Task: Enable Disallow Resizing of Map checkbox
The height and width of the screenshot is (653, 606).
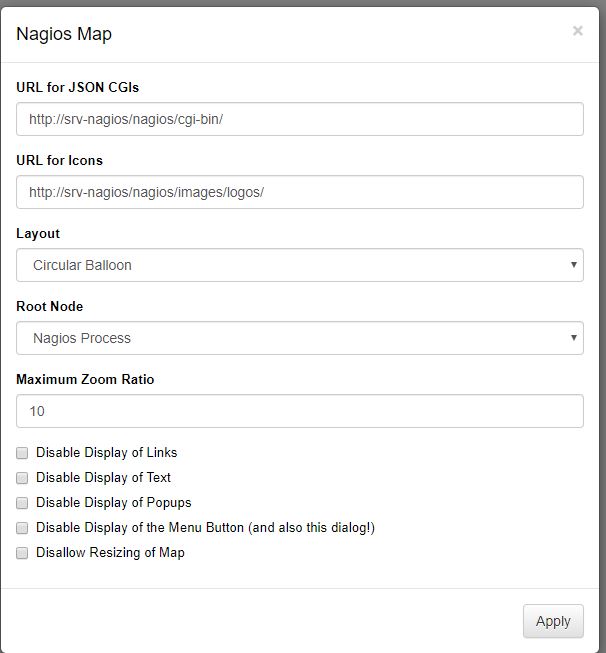Action: click(22, 553)
